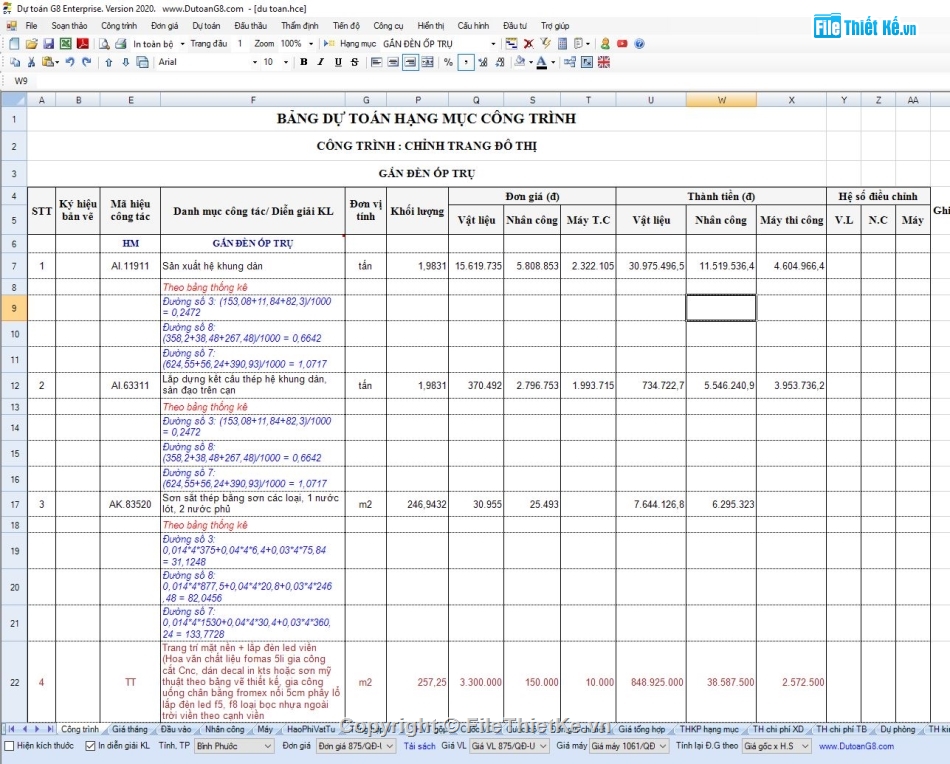Open the font color A swatch
The width and height of the screenshot is (950, 764).
[x=542, y=62]
